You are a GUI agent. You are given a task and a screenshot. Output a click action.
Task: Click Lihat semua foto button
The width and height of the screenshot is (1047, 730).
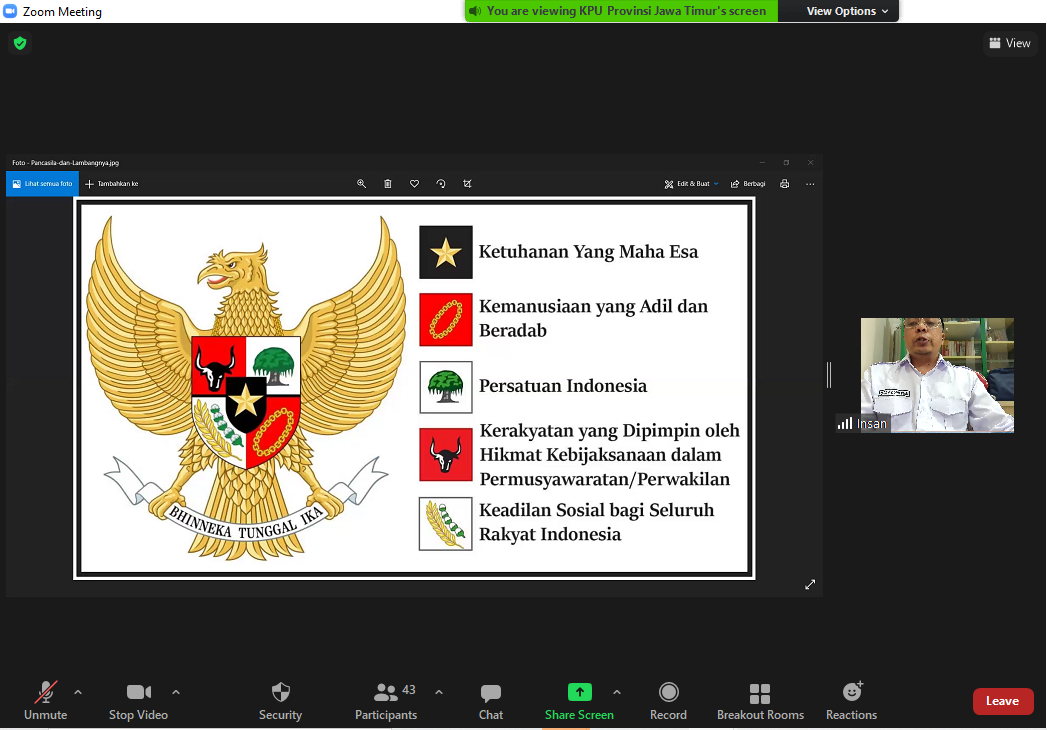click(42, 184)
